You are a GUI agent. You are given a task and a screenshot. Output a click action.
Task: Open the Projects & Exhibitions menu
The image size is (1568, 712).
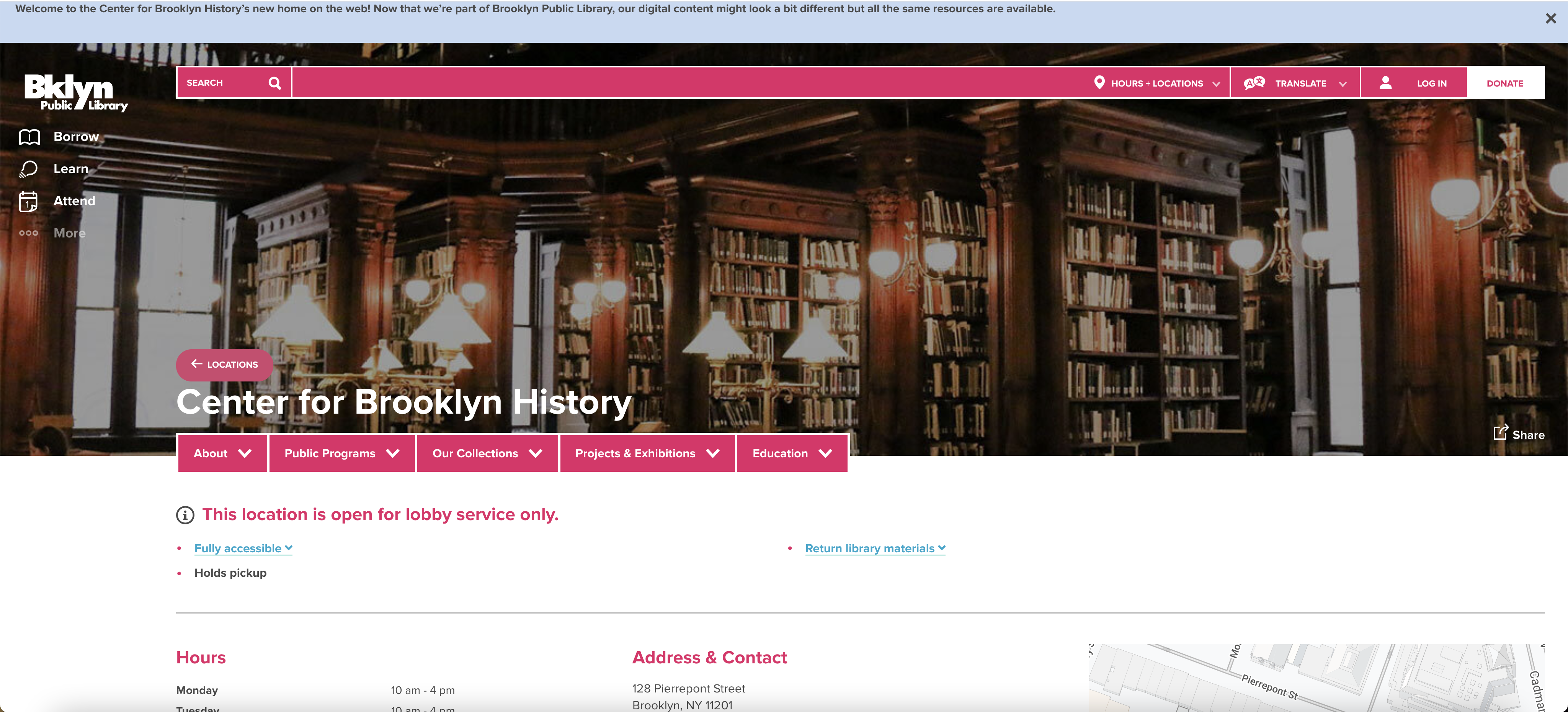coord(647,453)
